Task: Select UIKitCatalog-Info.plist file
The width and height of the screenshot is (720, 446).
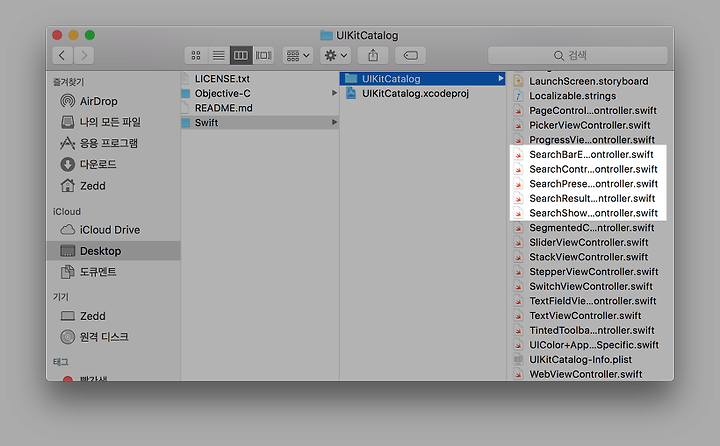Action: (x=590, y=360)
